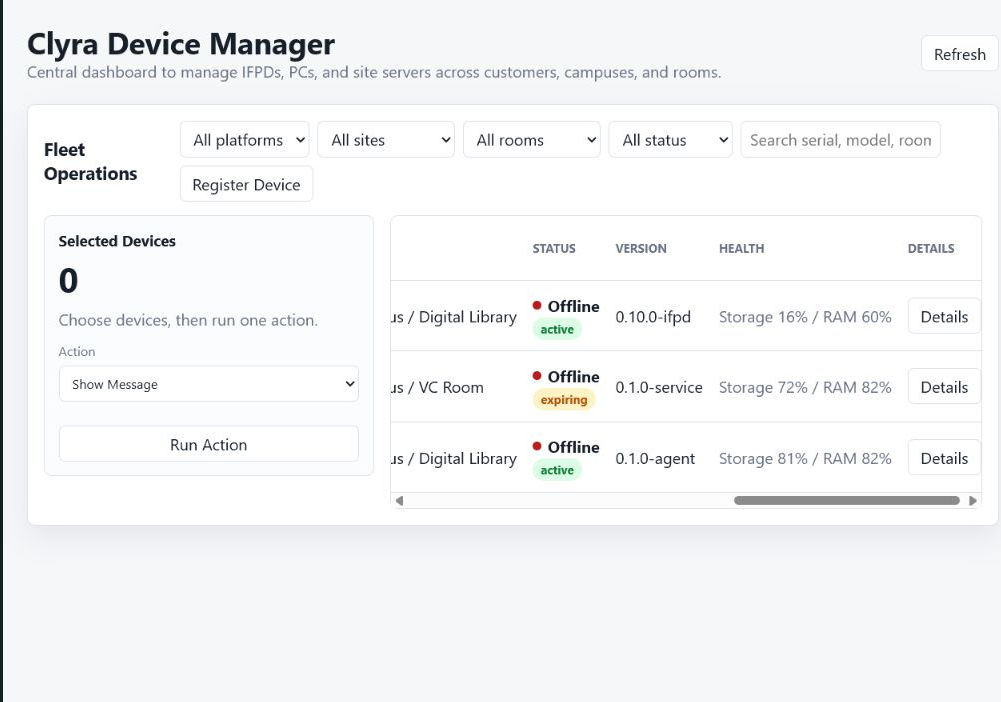The image size is (1001, 702).
Task: Click Storage 16% / RAM 60% health
Action: click(805, 317)
